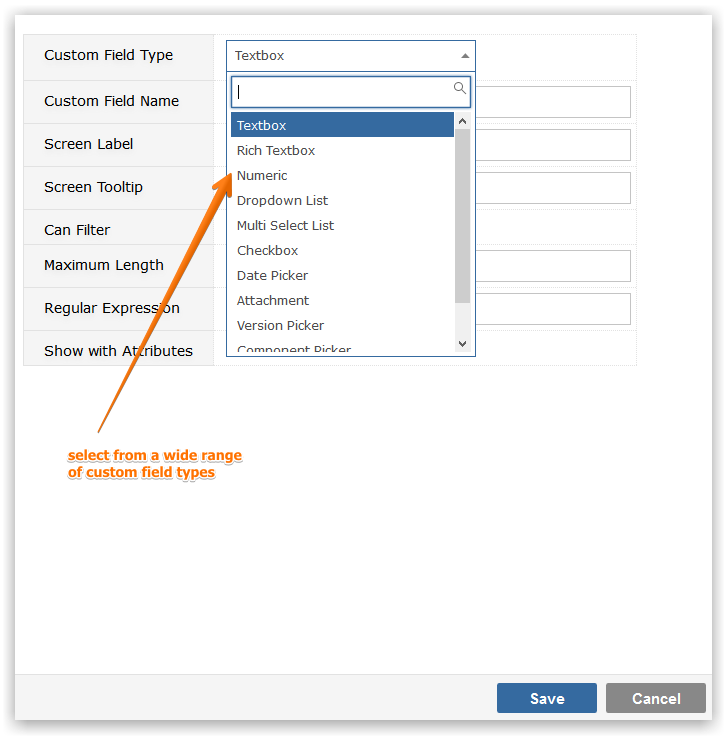Click the search magnifier icon in dropdown

point(459,88)
